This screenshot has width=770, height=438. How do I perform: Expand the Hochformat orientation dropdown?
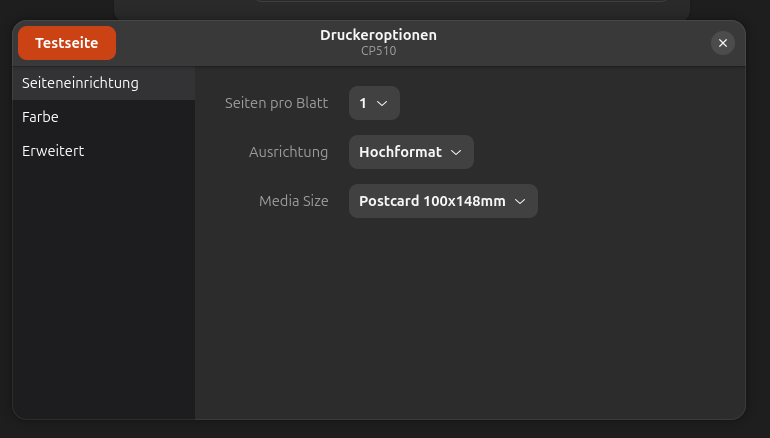[x=410, y=152]
